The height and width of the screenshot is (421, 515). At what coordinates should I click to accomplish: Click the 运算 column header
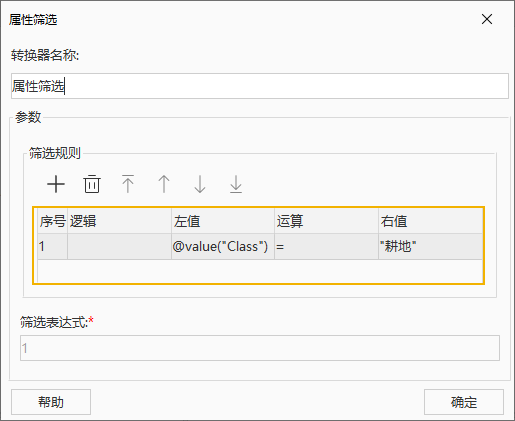click(x=326, y=221)
